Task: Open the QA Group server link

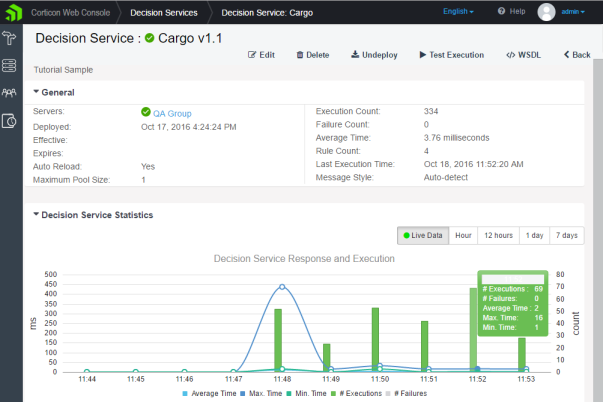Action: pos(172,113)
